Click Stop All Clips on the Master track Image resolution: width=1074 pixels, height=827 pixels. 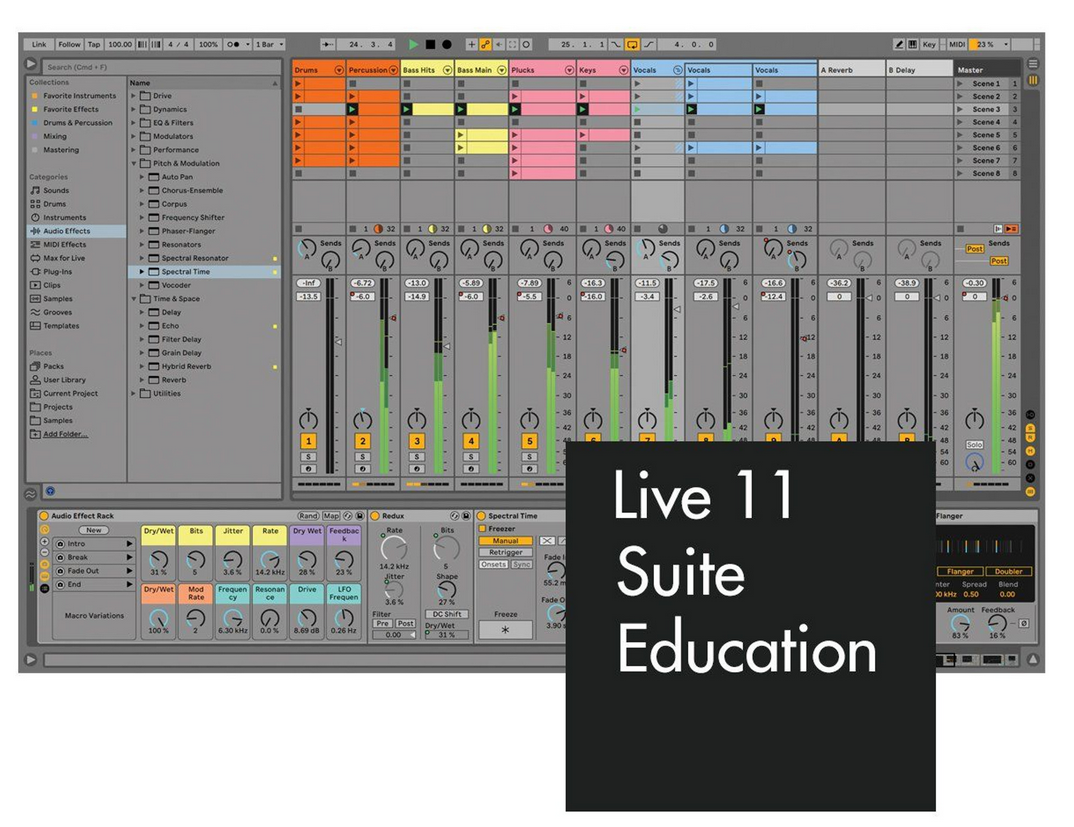[960, 226]
